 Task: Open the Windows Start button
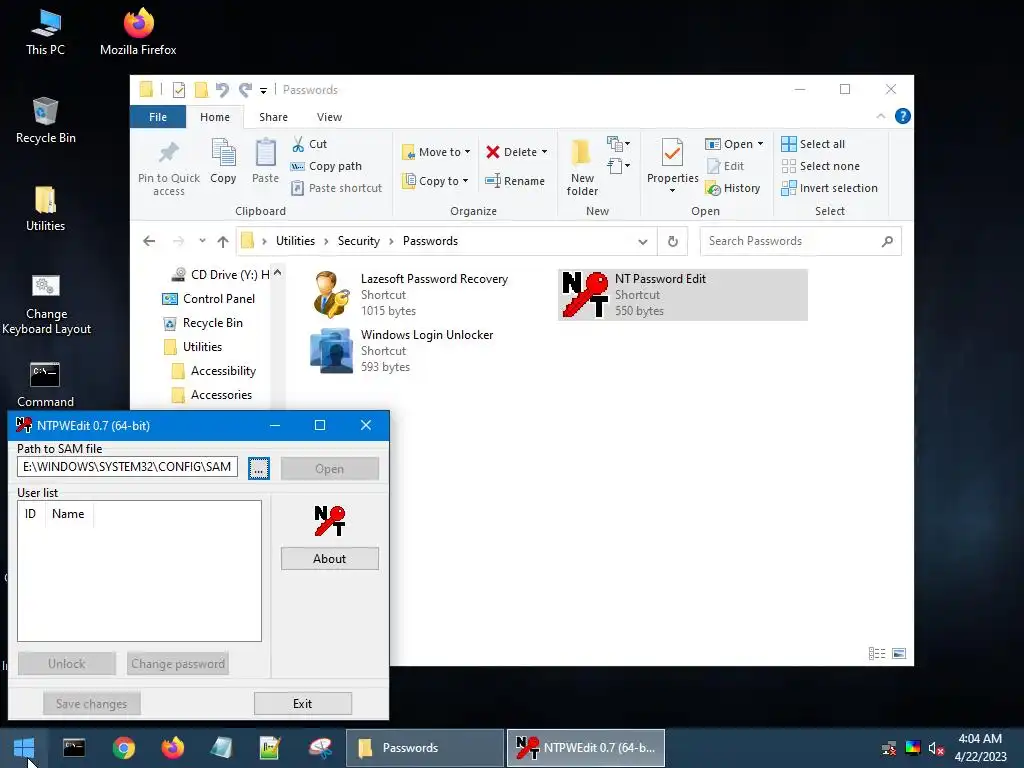pyautogui.click(x=24, y=748)
